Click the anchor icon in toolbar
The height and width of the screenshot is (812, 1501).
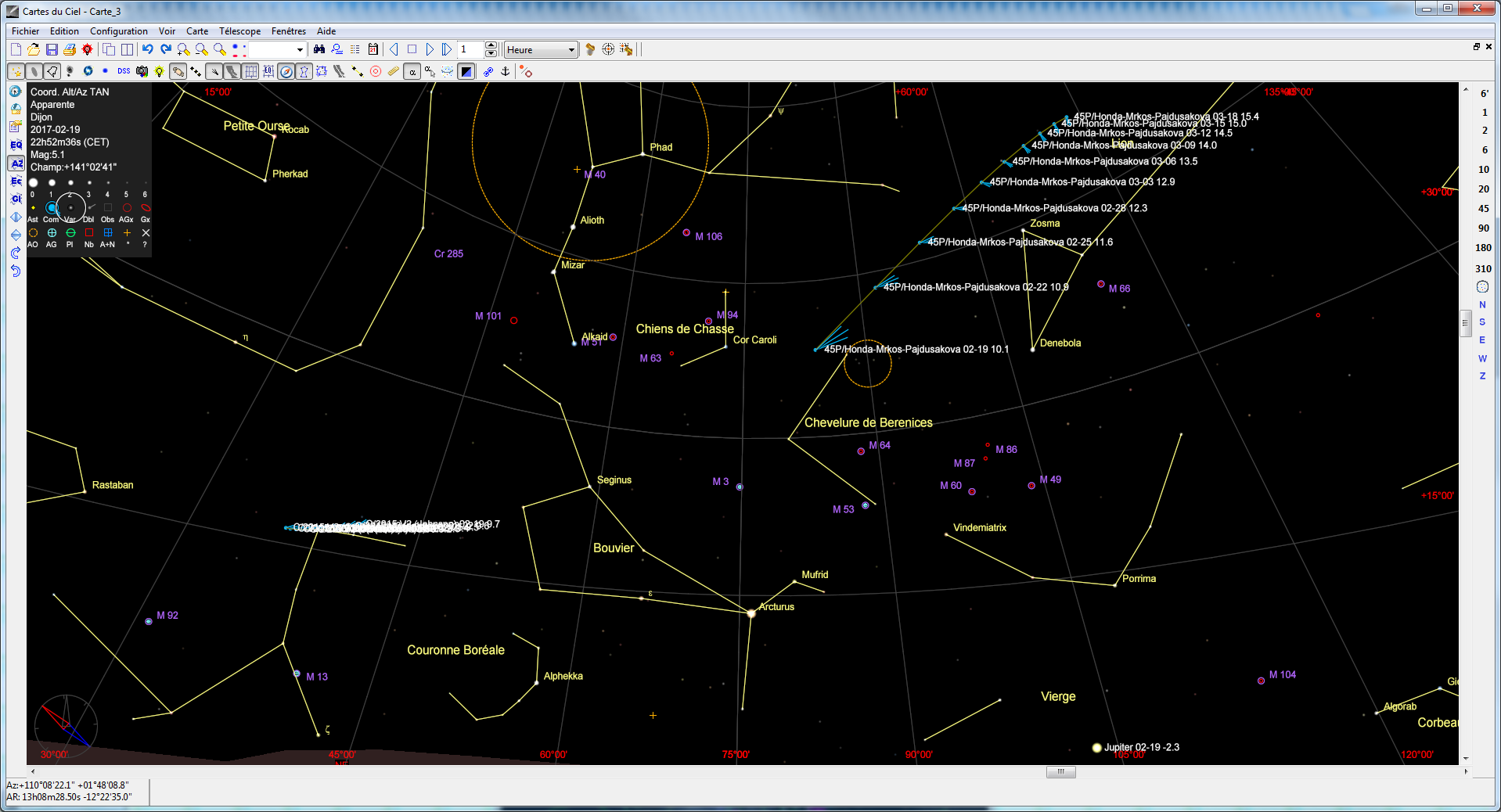[506, 71]
